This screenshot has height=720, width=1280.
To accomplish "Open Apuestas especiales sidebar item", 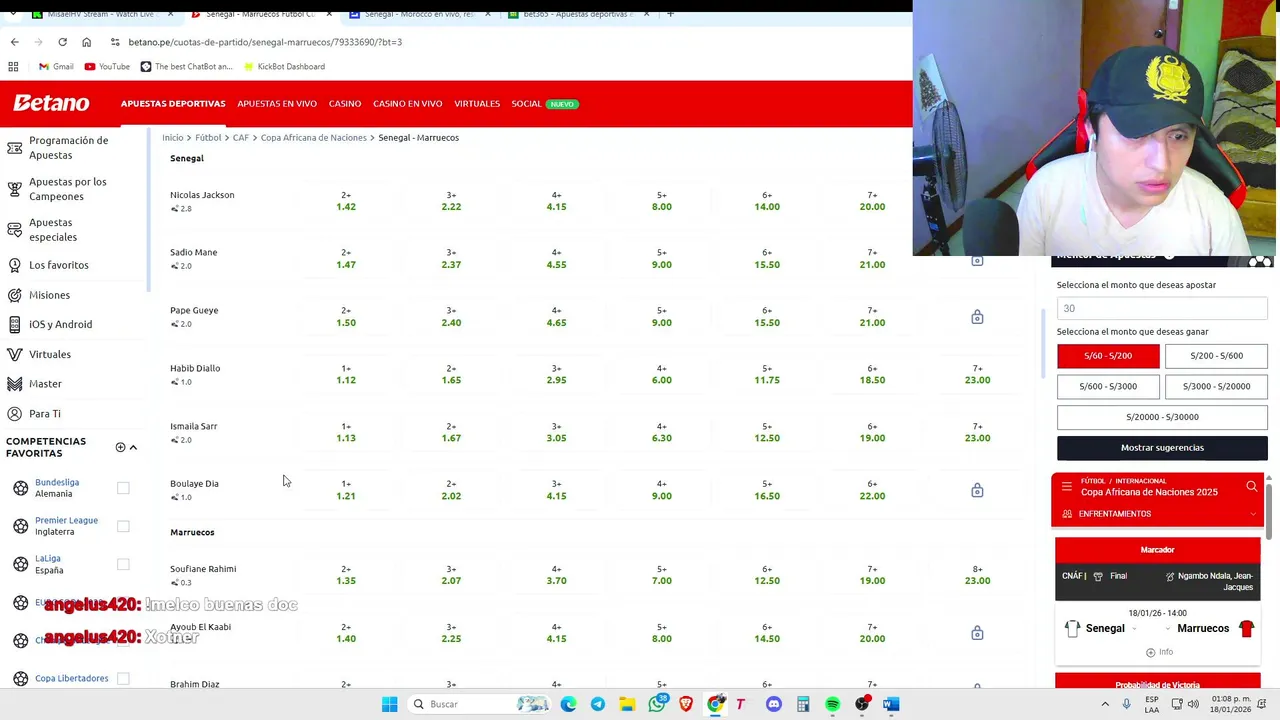I will (70, 230).
